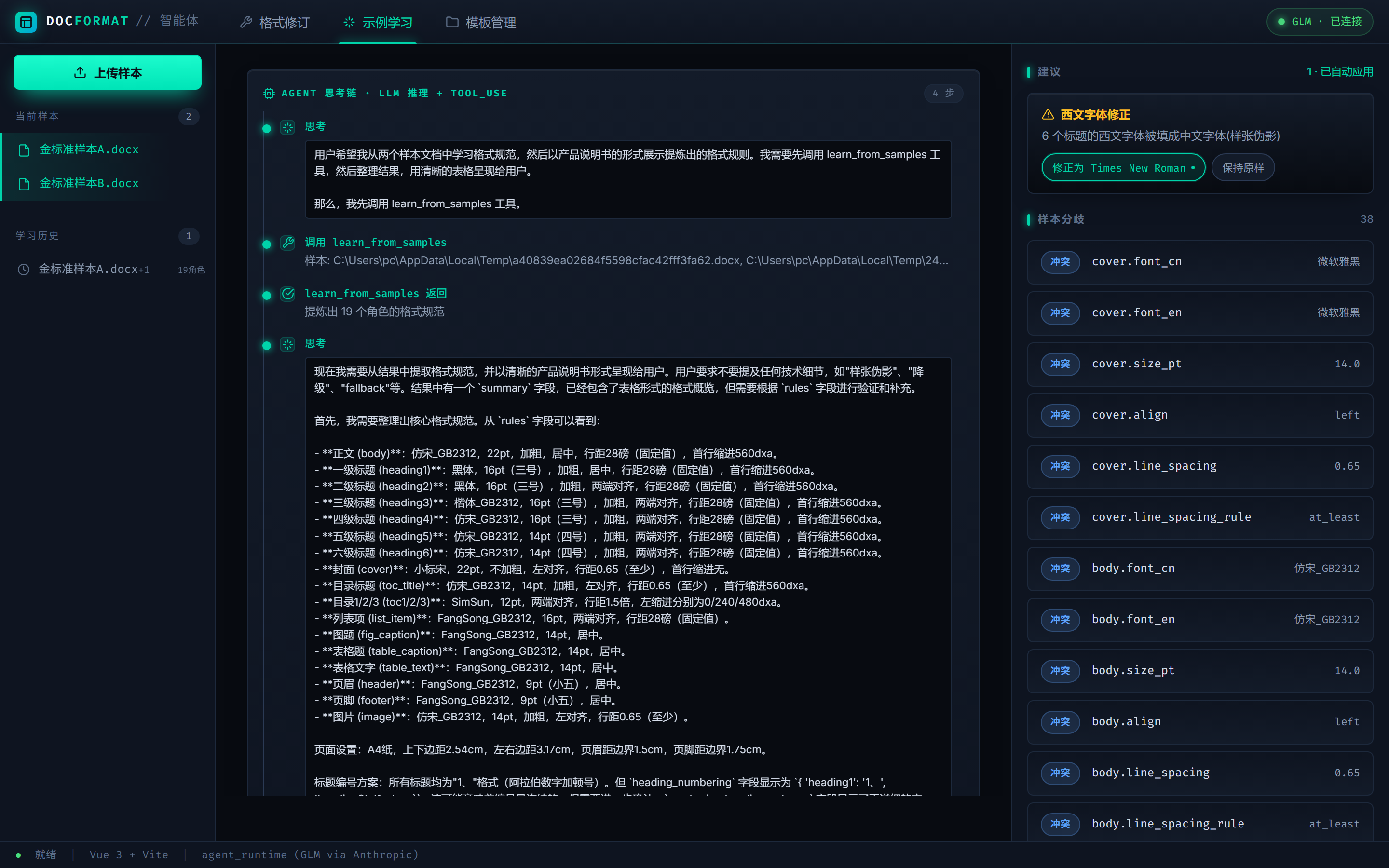Open the cover.align conflict row

coord(1199,415)
